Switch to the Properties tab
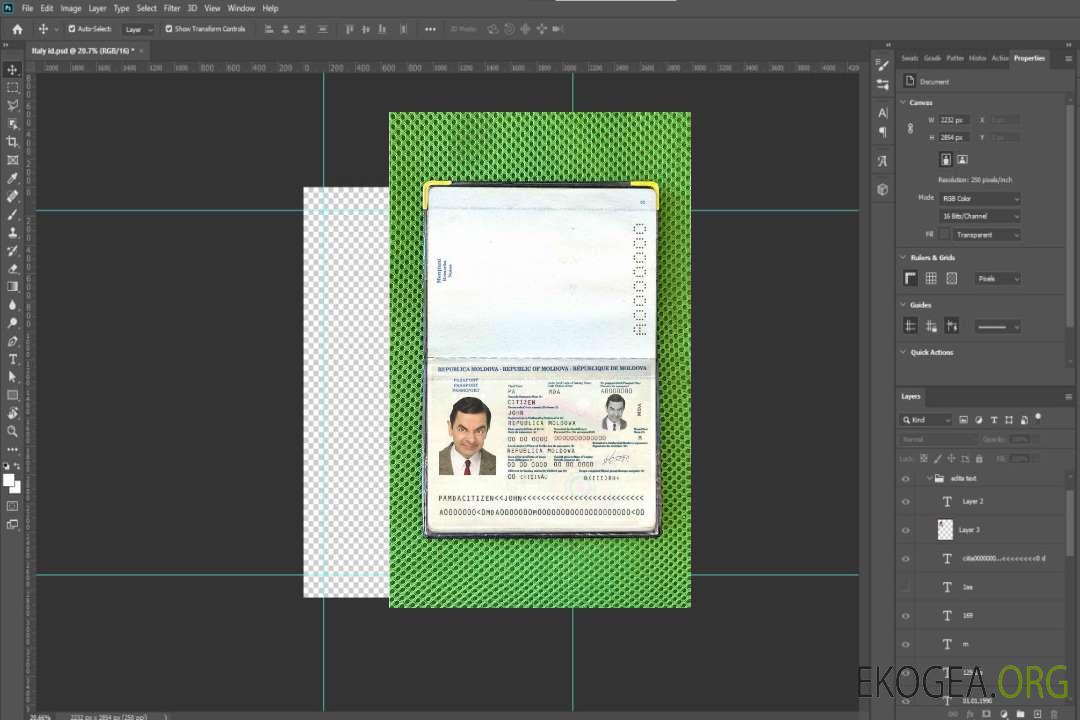The image size is (1080, 720). 1029,59
